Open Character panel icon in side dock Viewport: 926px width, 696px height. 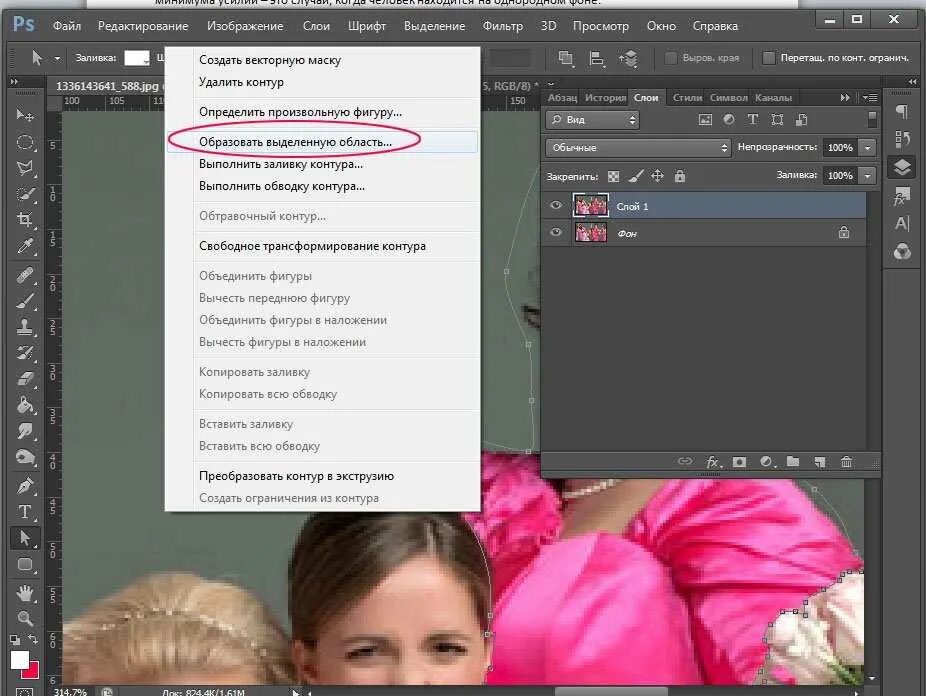(902, 224)
